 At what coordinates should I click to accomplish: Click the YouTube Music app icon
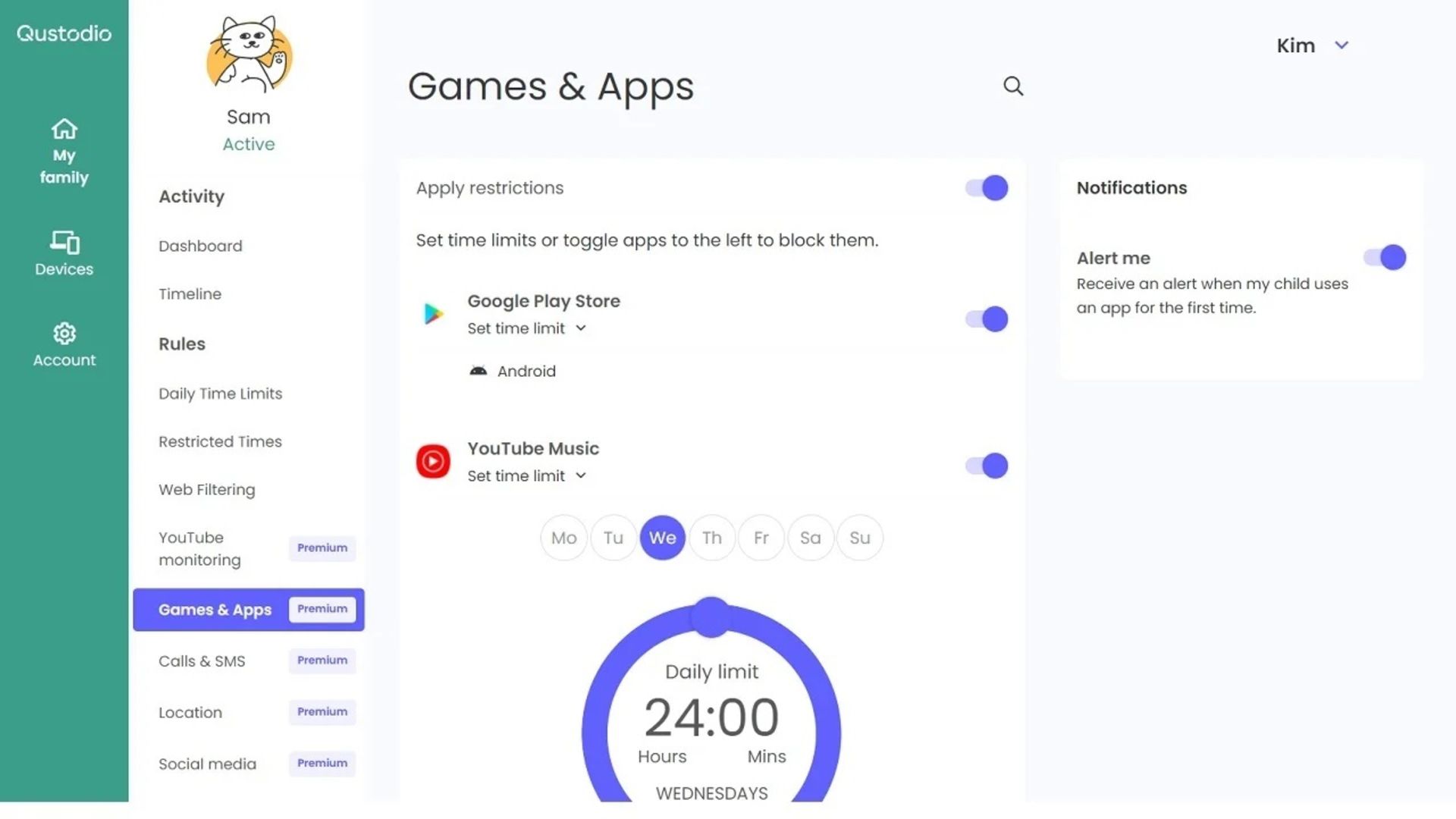432,461
